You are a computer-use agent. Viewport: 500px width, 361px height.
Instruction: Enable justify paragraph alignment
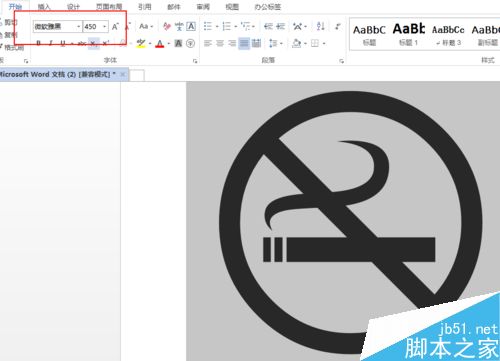(244, 43)
